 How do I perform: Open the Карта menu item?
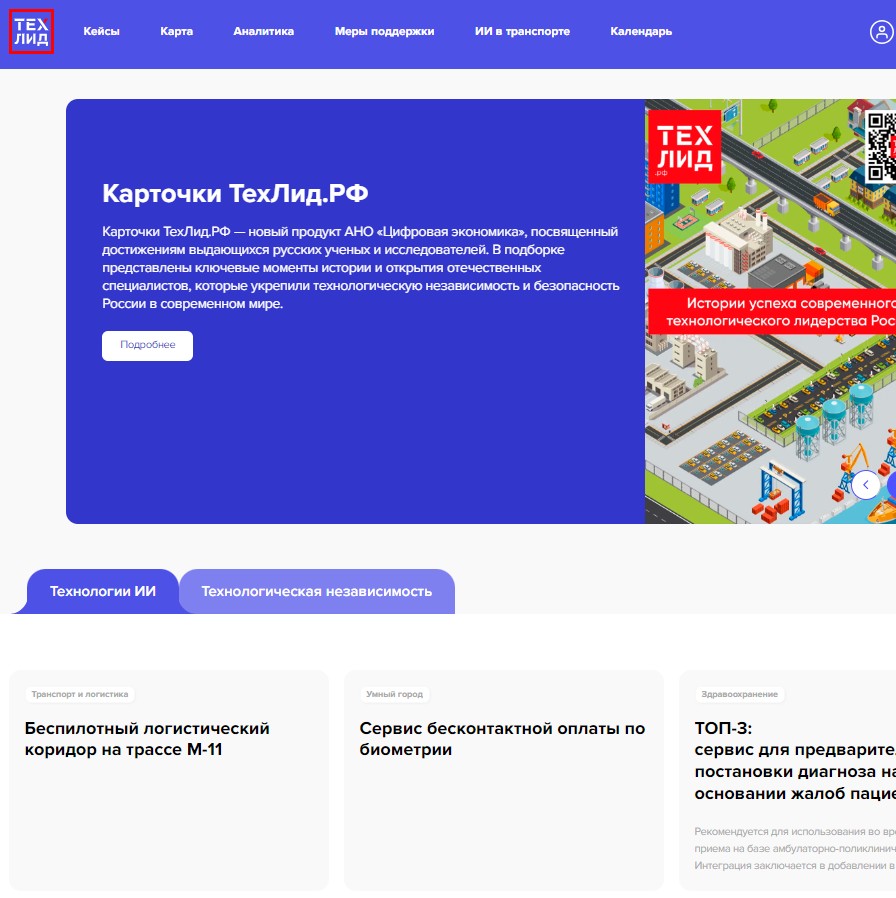coord(176,31)
